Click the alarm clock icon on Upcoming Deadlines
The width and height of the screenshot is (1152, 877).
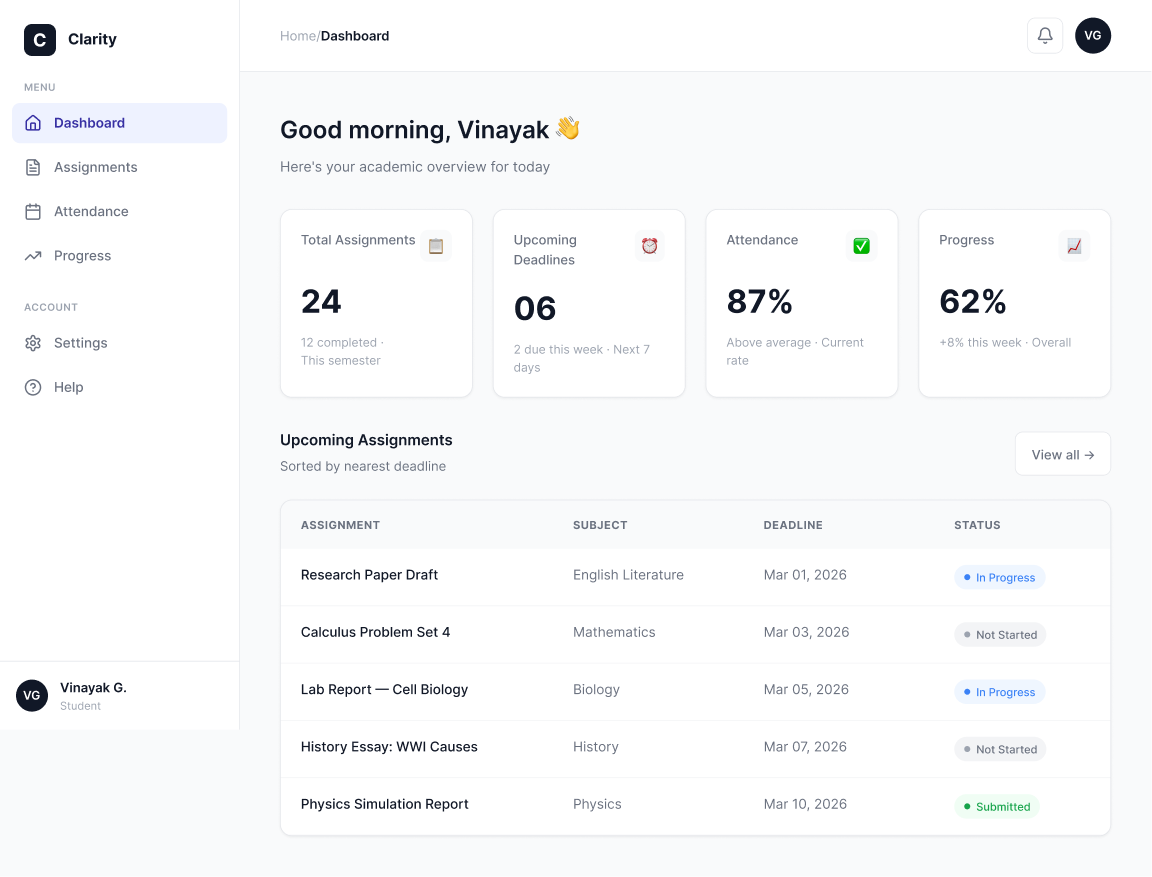[649, 246]
